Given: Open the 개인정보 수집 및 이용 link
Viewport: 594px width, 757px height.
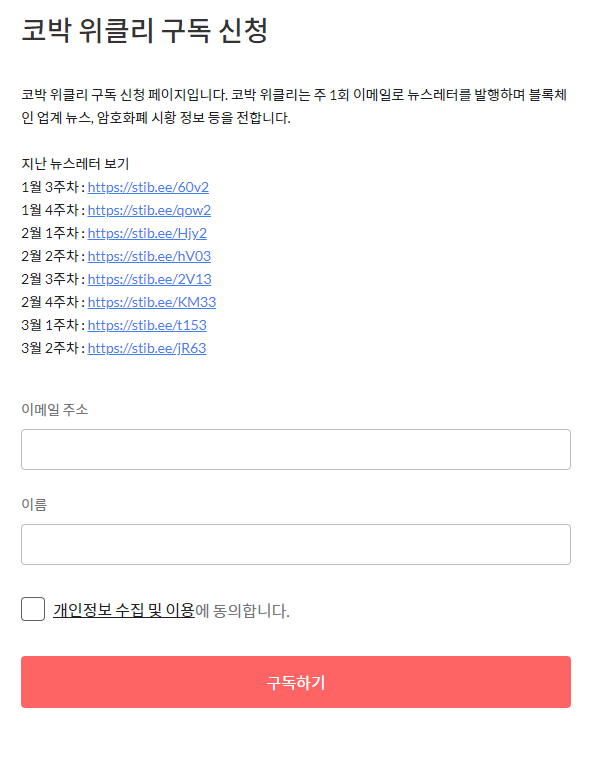Looking at the screenshot, I should coord(124,610).
